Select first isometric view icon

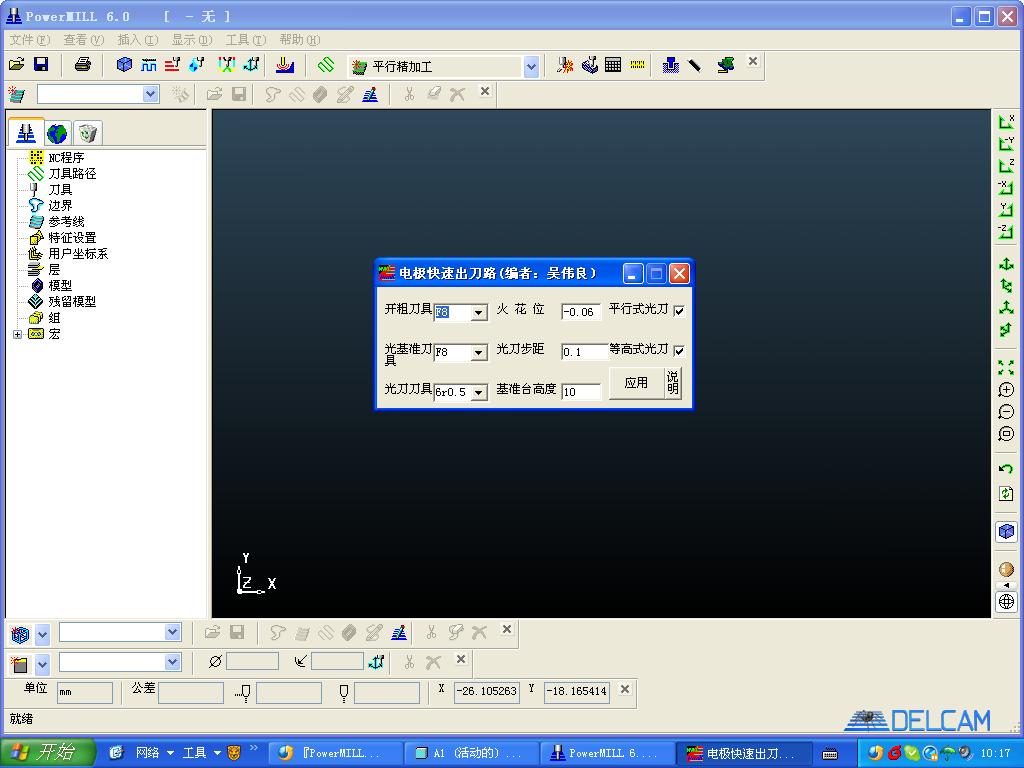tap(1006, 264)
